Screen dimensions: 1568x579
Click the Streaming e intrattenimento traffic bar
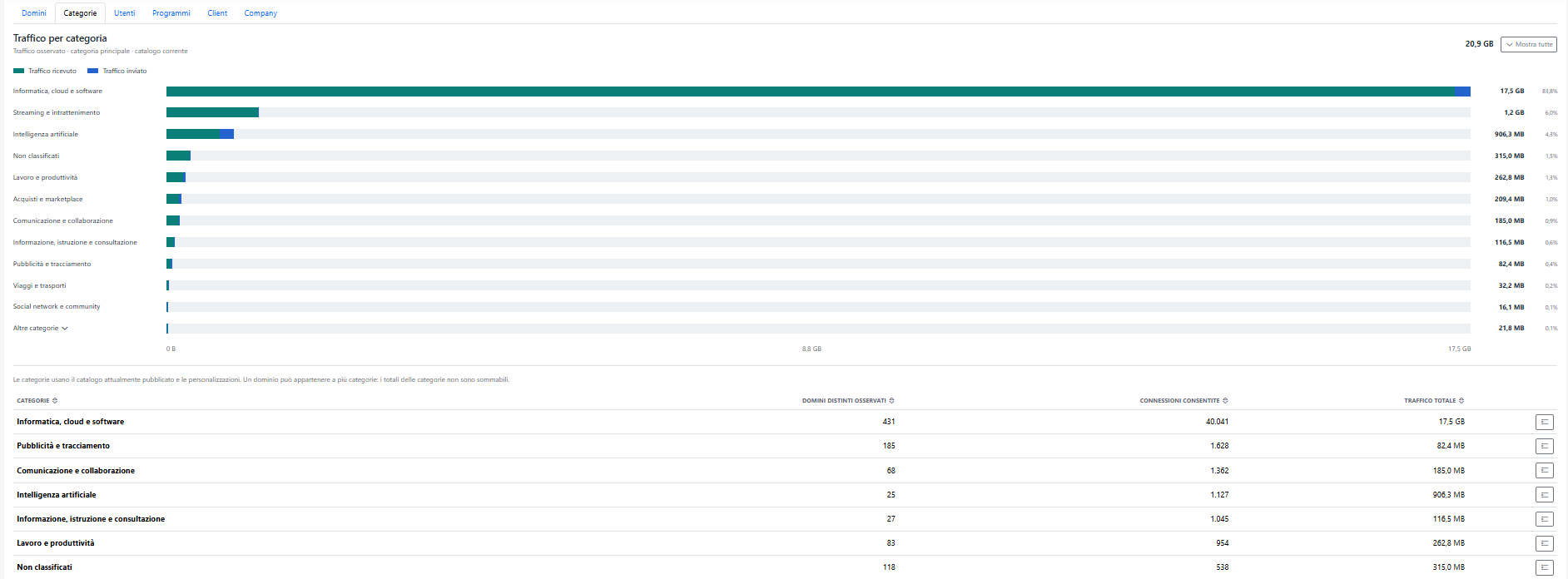coord(212,112)
